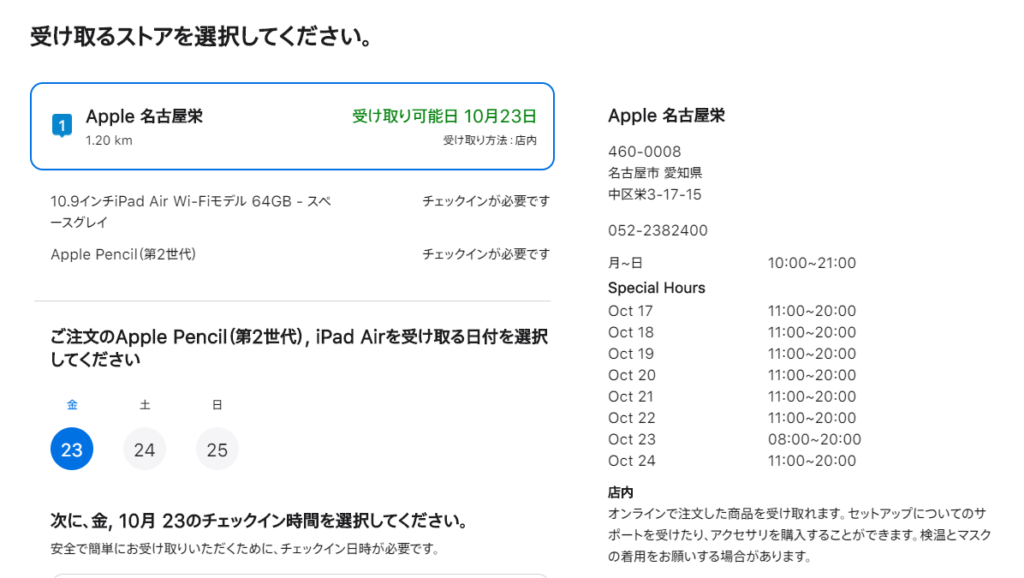The height and width of the screenshot is (578, 1024).
Task: Click the 10.9インチiPad Air item line
Action: [x=191, y=212]
